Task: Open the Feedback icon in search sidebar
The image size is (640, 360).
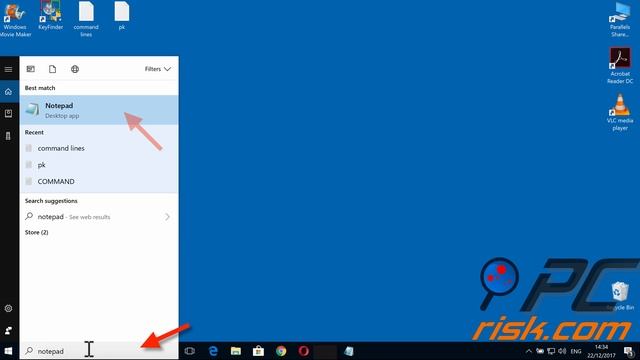Action: 8,331
